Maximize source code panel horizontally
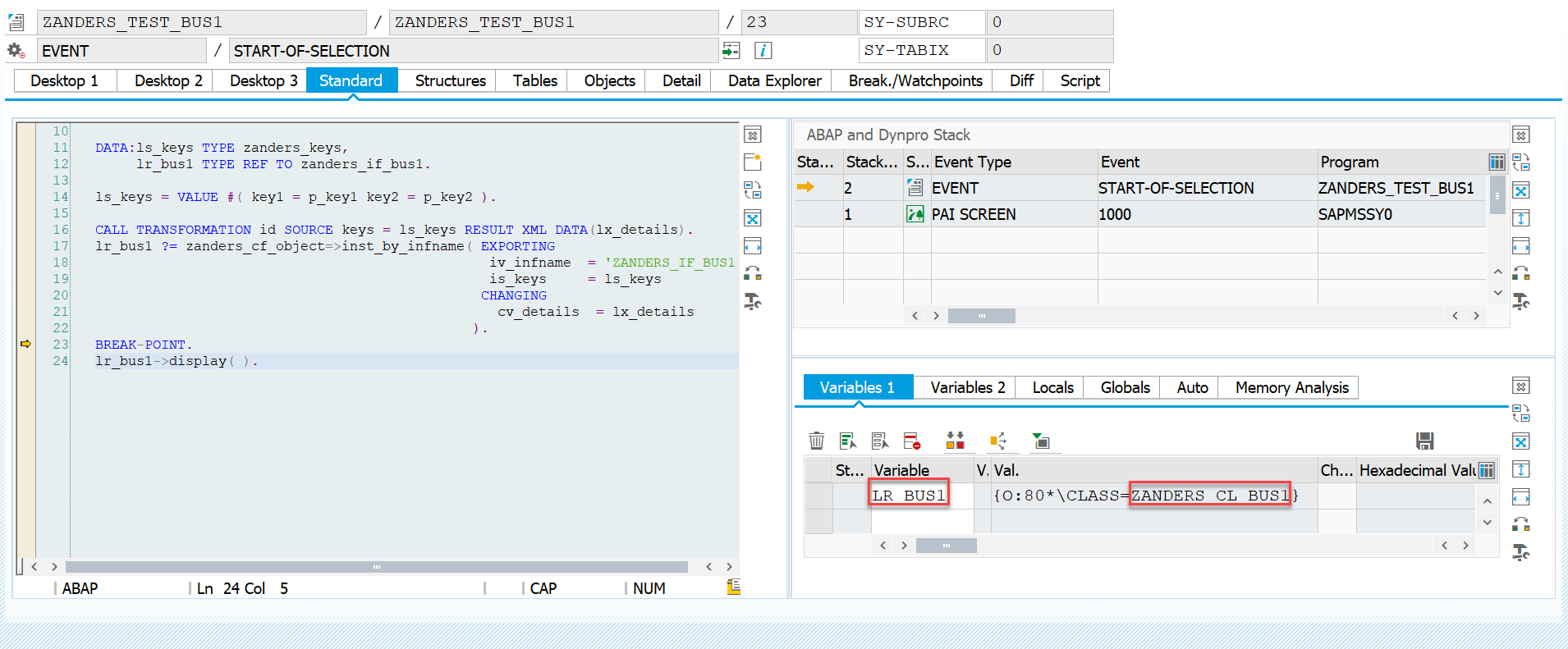 point(753,246)
